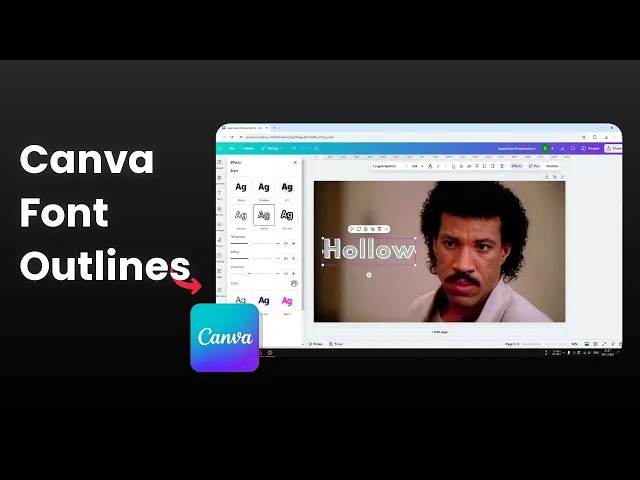640x480 pixels.
Task: Open the letter spacing icon in toolbar
Action: (493, 166)
